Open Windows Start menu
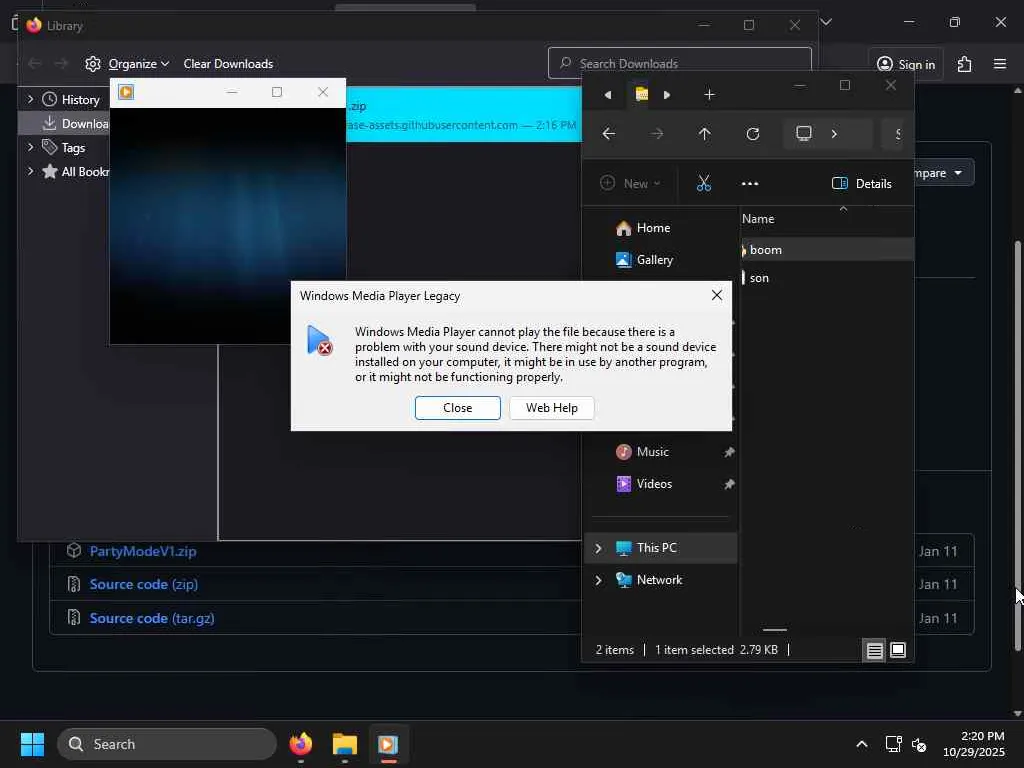1024x768 pixels. (x=32, y=744)
